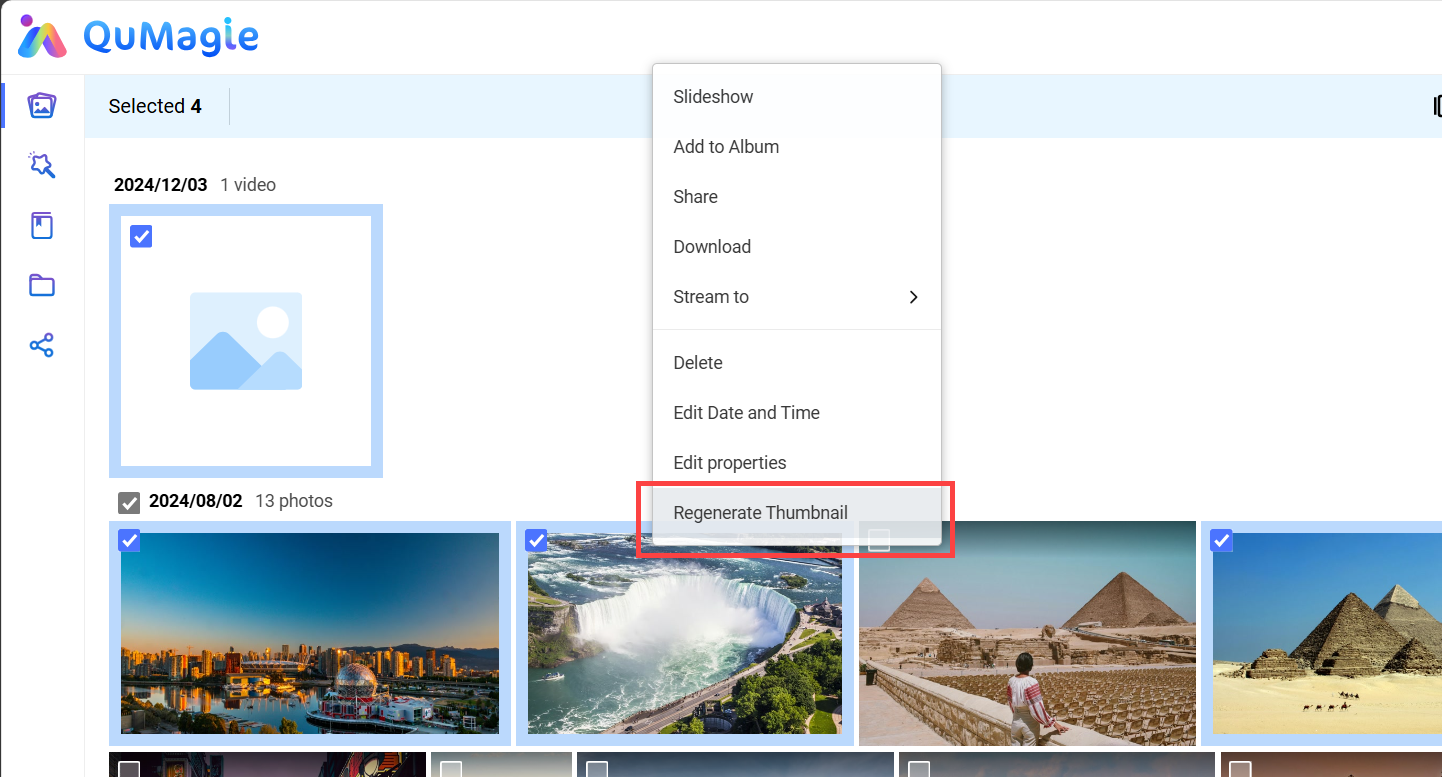This screenshot has width=1442, height=777.
Task: Click the video placeholder thumbnail
Action: (246, 341)
